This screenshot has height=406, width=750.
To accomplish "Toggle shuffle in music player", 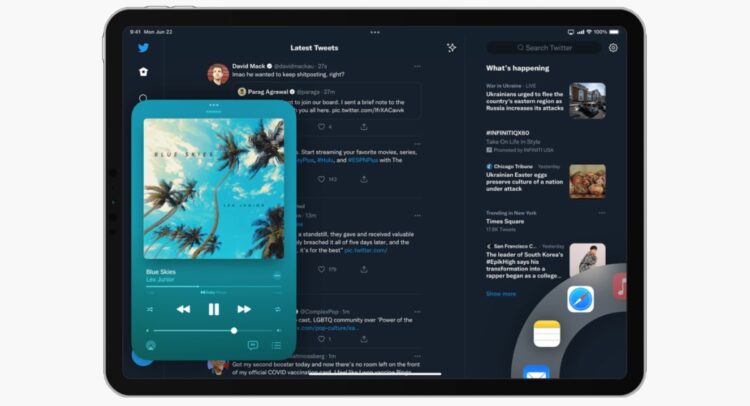I will 150,309.
